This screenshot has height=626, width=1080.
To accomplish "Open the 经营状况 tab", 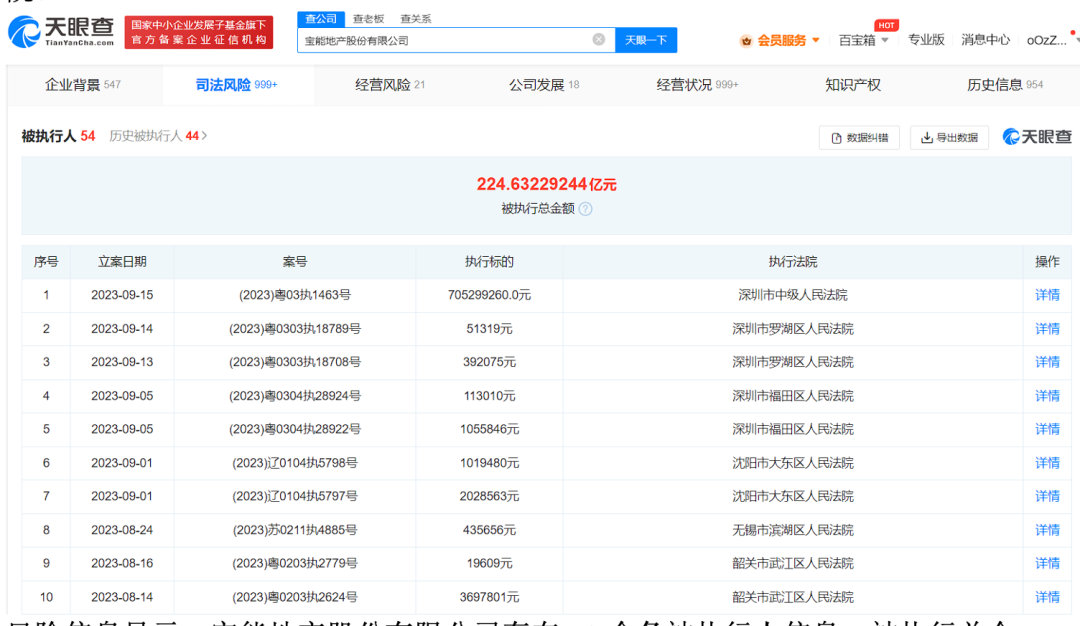I will [697, 85].
